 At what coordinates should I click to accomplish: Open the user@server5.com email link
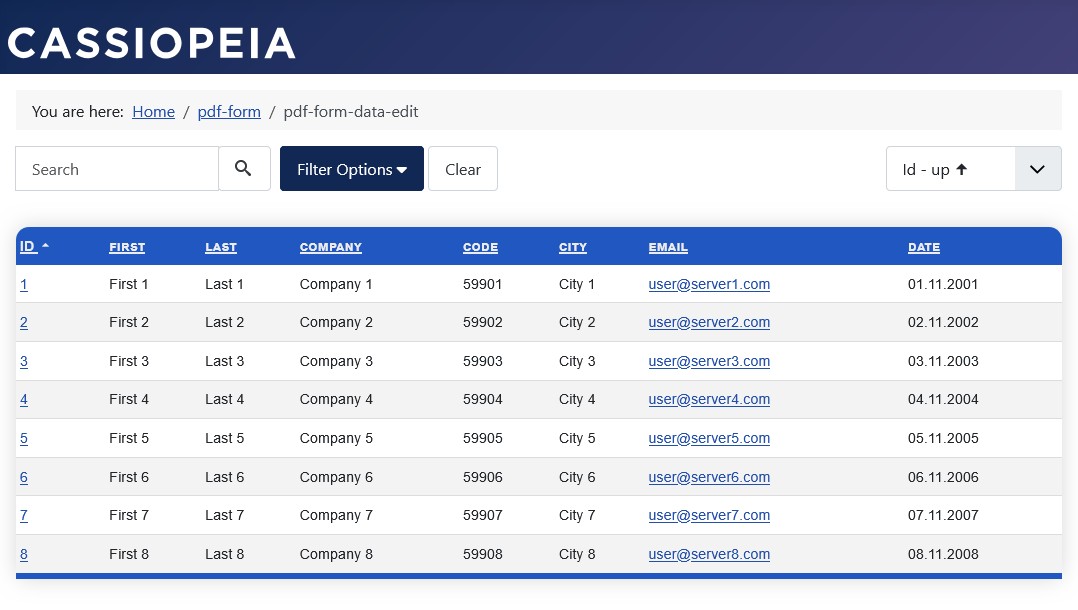tap(709, 438)
